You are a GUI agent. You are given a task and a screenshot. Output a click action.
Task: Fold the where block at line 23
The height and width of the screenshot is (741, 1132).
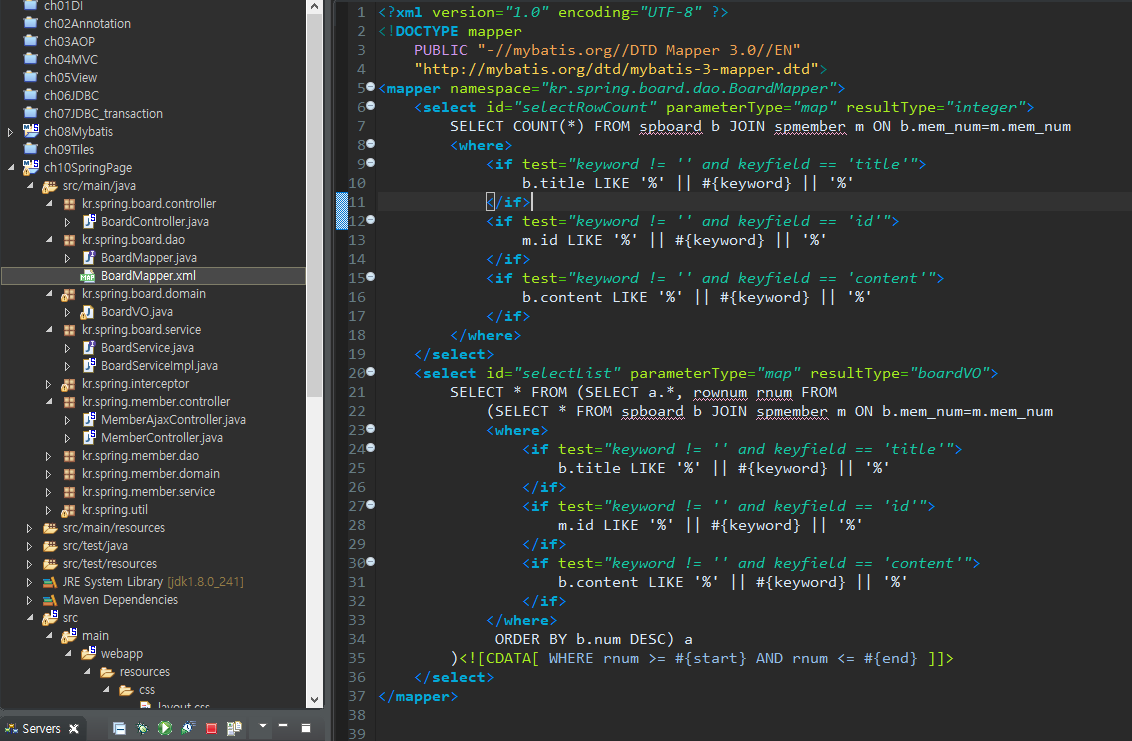[370, 429]
